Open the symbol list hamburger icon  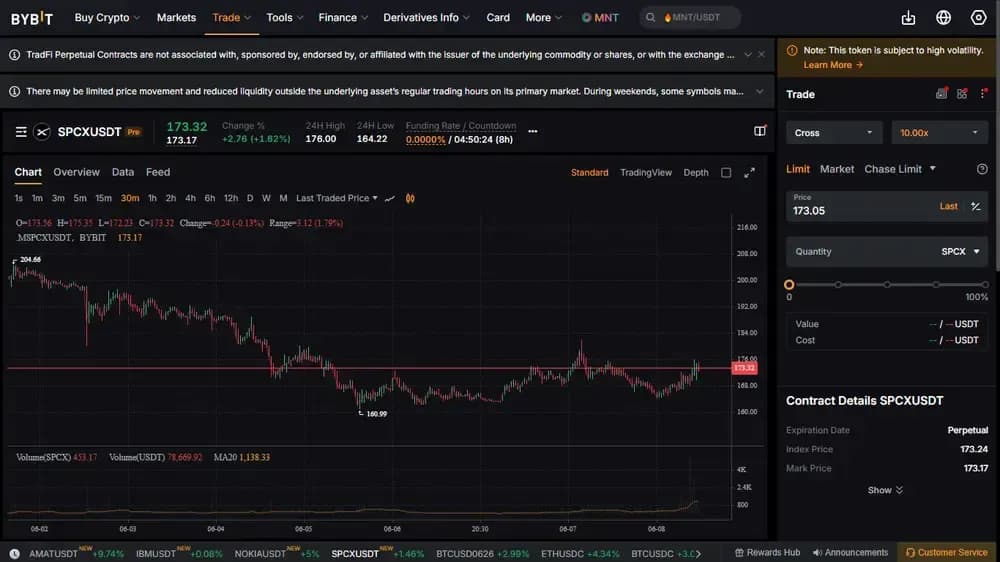[21, 132]
